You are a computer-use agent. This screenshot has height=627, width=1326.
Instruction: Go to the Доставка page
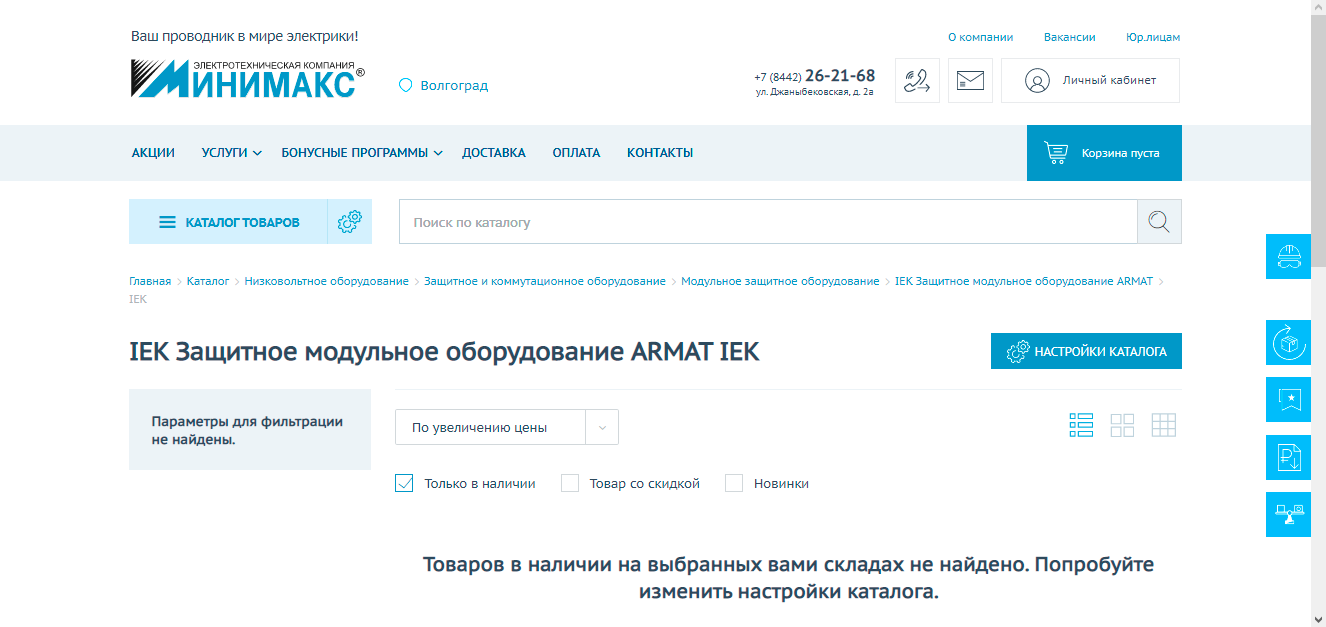494,153
